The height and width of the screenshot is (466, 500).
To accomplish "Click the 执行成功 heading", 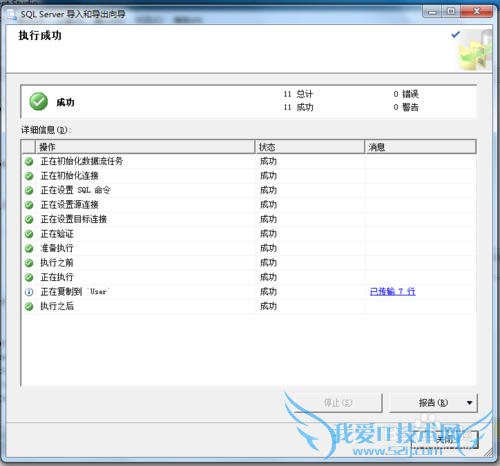I will point(40,35).
